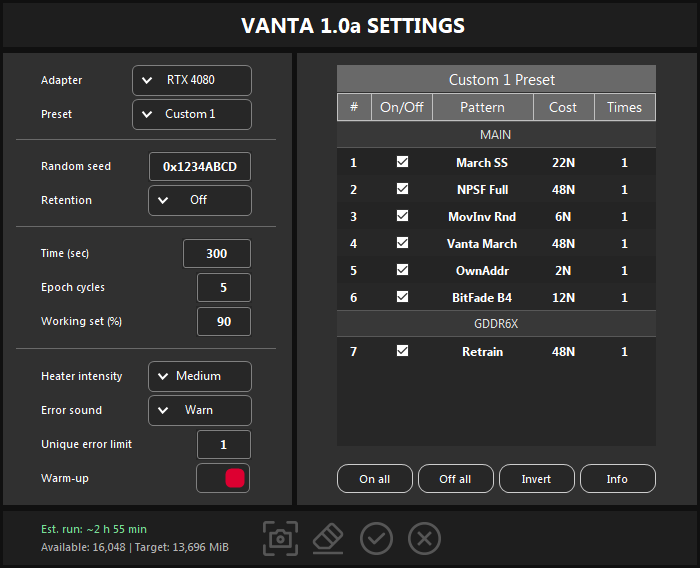Expand the Error sound dropdown
700x568 pixels.
tap(200, 410)
